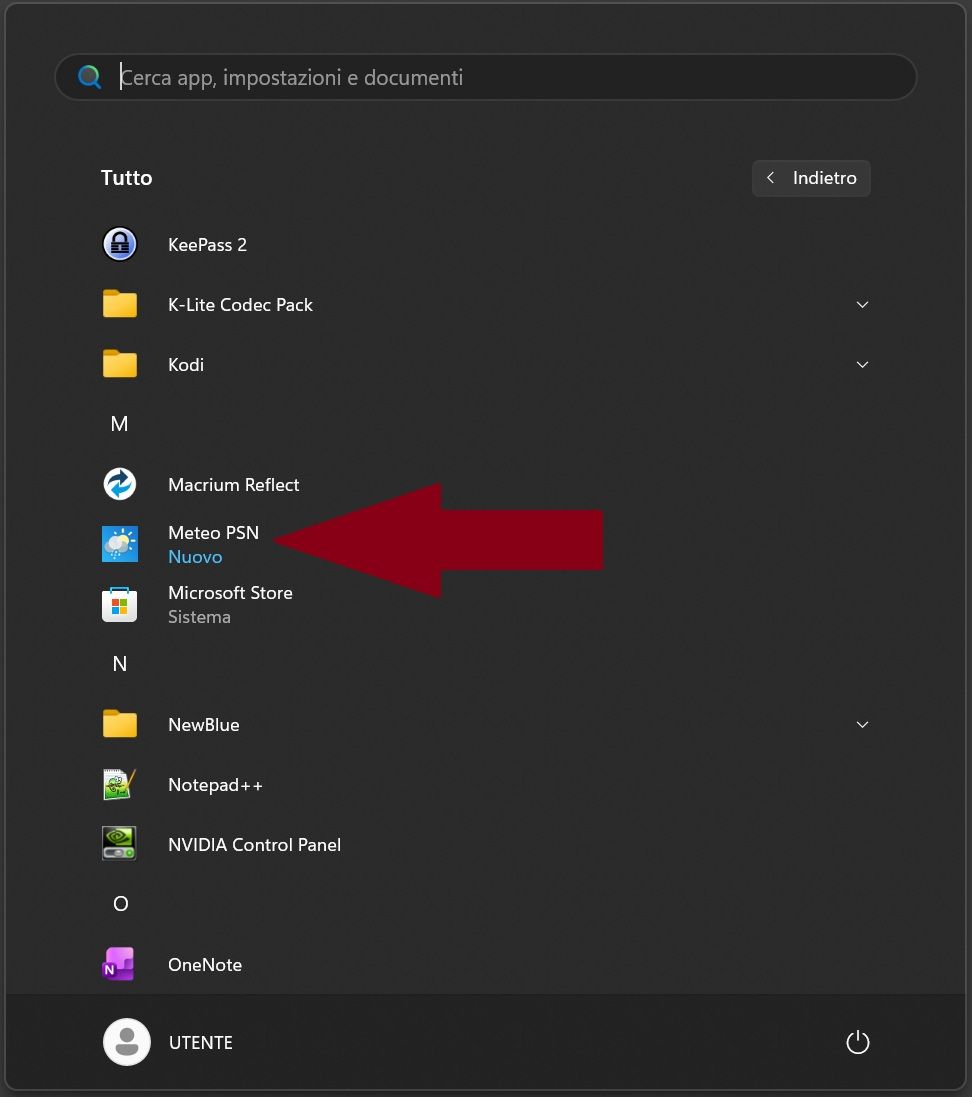The height and width of the screenshot is (1097, 972).
Task: Open Microsoft Store icon
Action: [x=120, y=604]
